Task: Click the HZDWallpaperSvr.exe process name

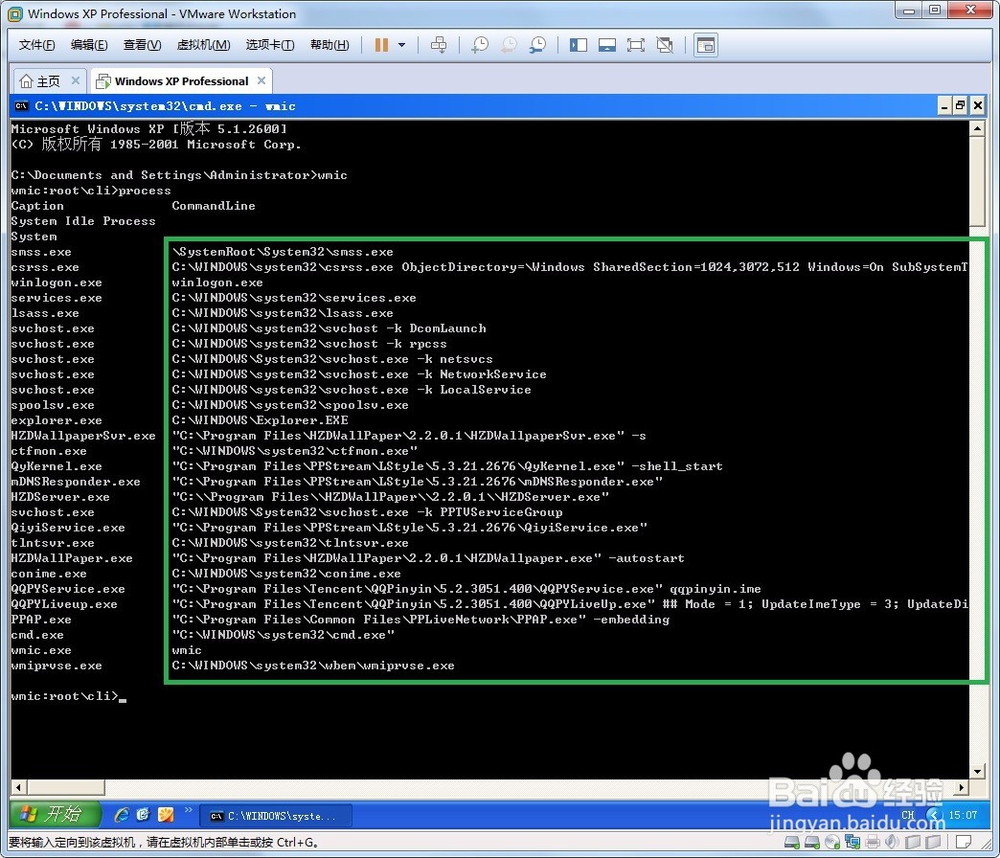Action: (83, 436)
